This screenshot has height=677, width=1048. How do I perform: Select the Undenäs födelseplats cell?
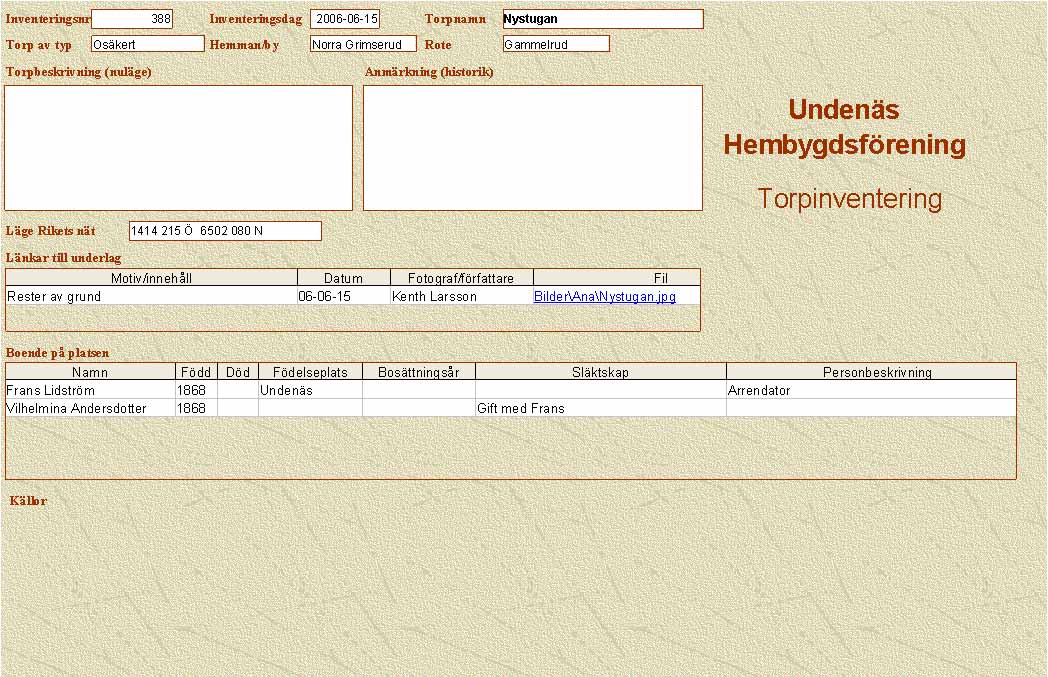click(x=310, y=391)
